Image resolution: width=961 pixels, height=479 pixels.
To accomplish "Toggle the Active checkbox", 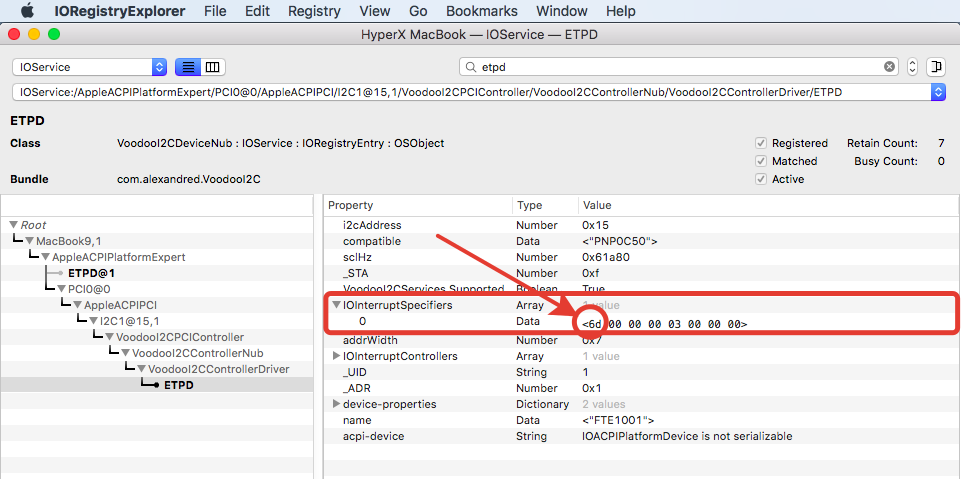I will coord(761,179).
